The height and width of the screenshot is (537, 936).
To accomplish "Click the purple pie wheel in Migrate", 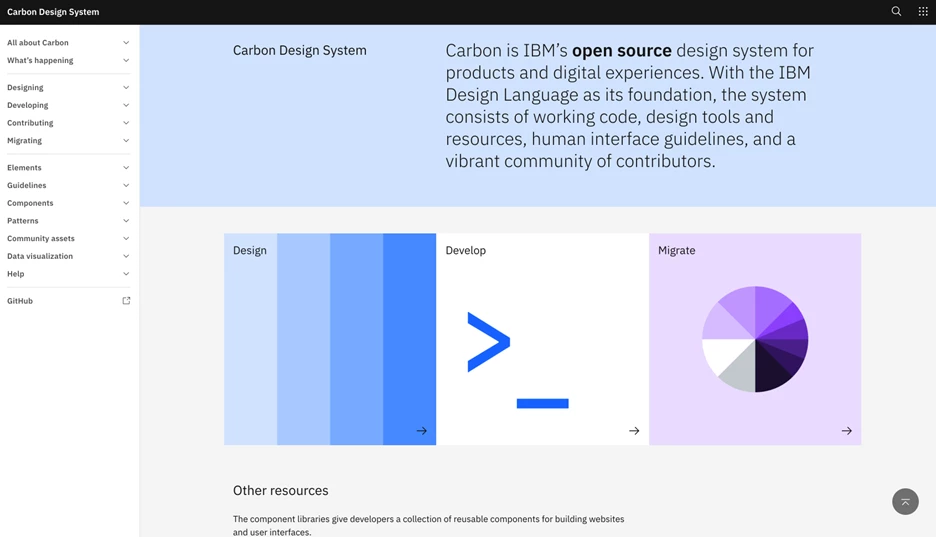I will pos(755,339).
